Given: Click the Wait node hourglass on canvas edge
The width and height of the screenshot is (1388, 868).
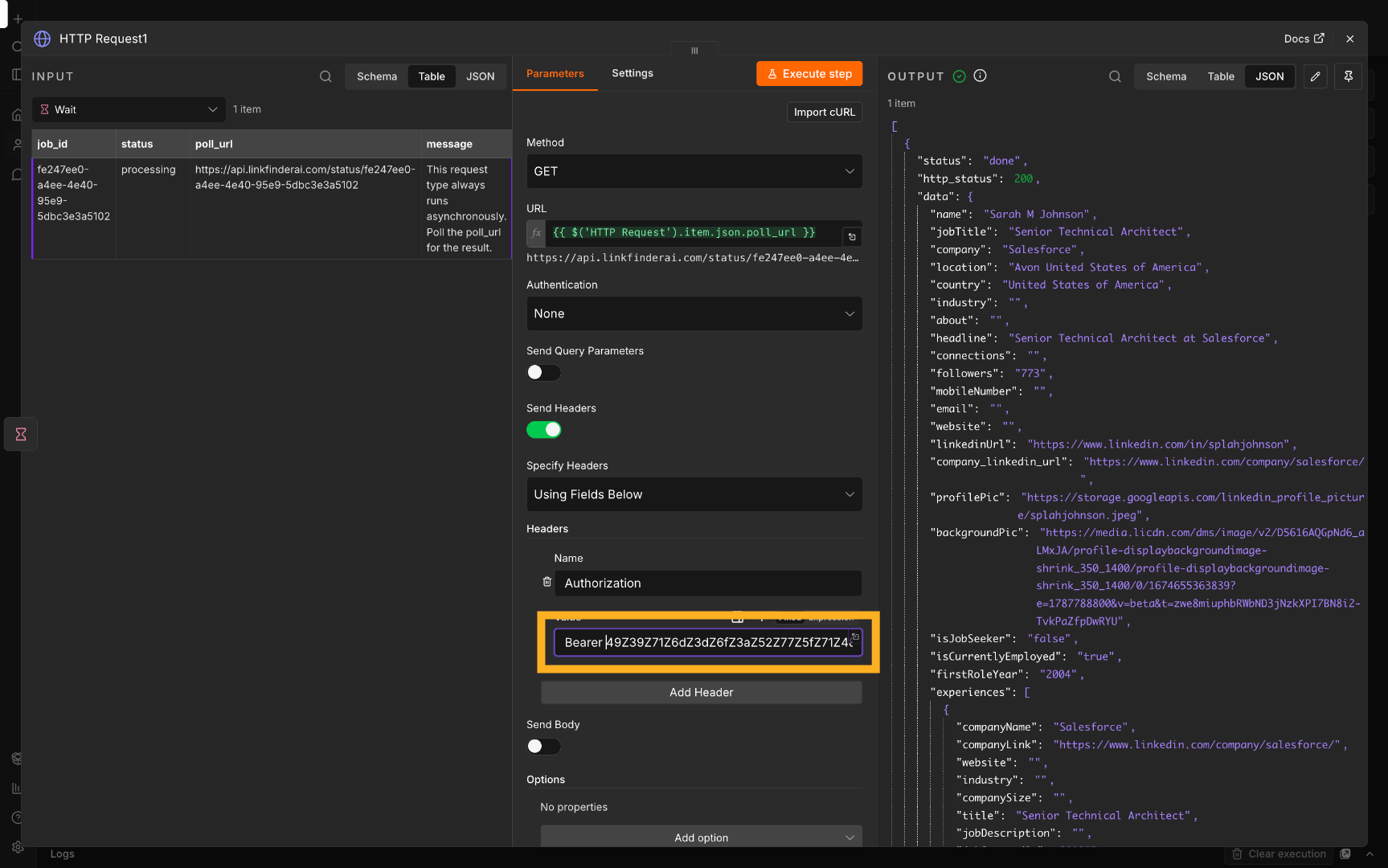Looking at the screenshot, I should pos(21,434).
